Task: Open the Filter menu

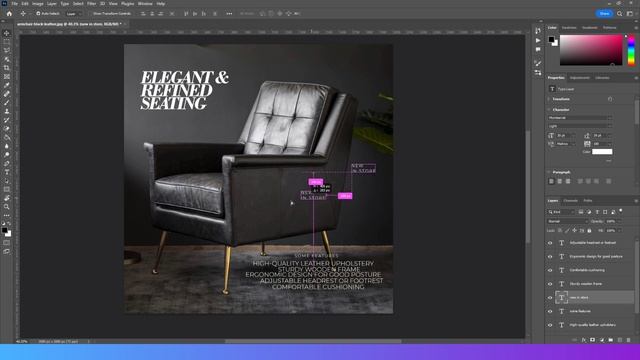Action: [x=91, y=4]
